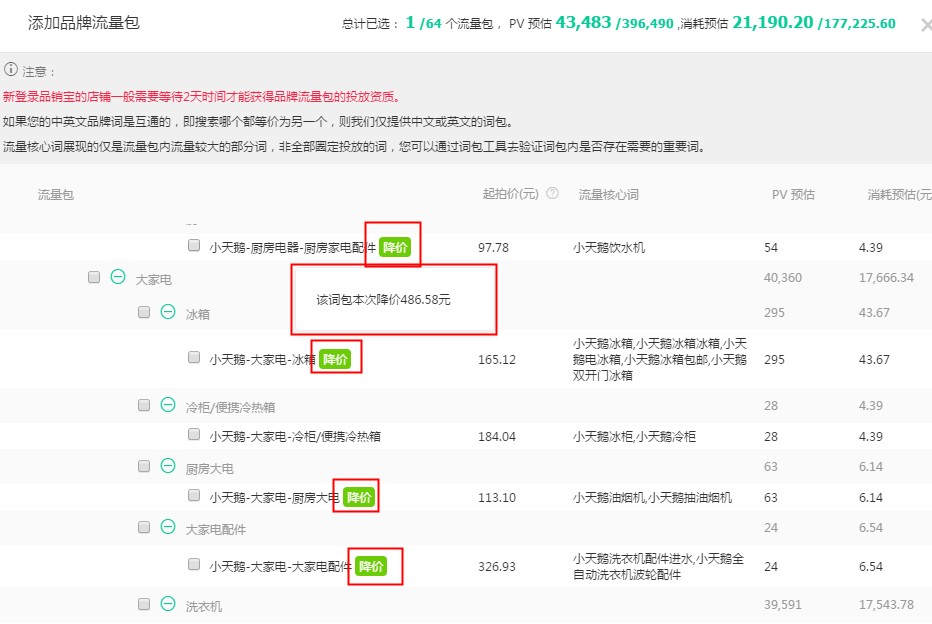This screenshot has width=932, height=624.
Task: Close the 添加品牌流量包 dialog
Action: (x=926, y=25)
